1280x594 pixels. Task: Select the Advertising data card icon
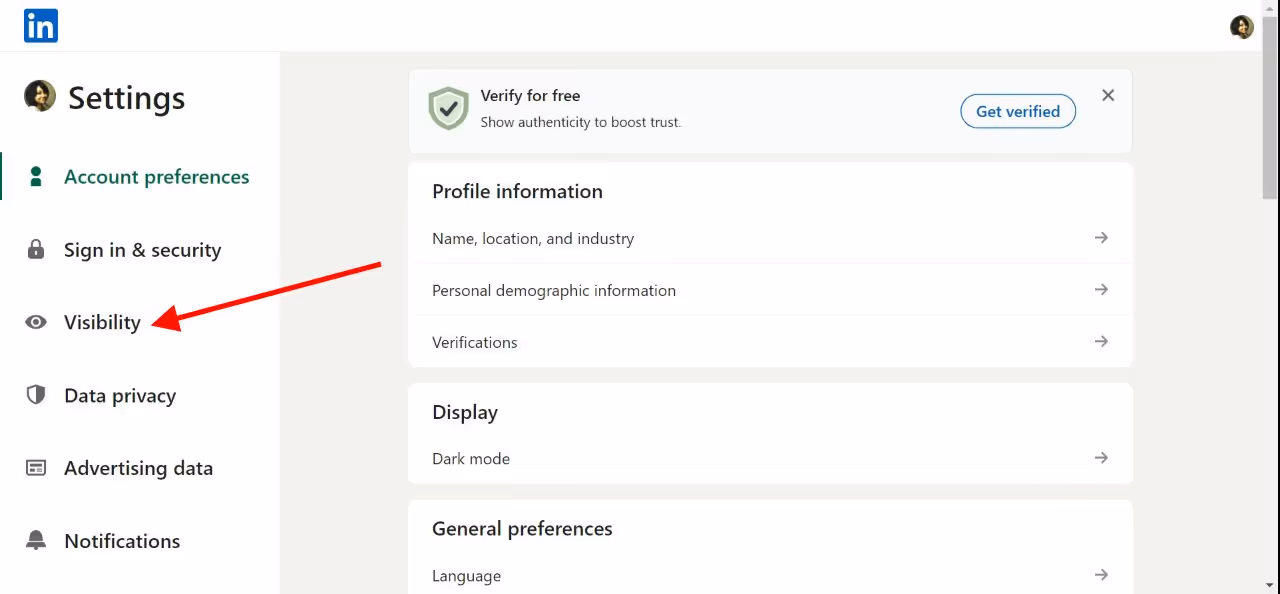[36, 467]
